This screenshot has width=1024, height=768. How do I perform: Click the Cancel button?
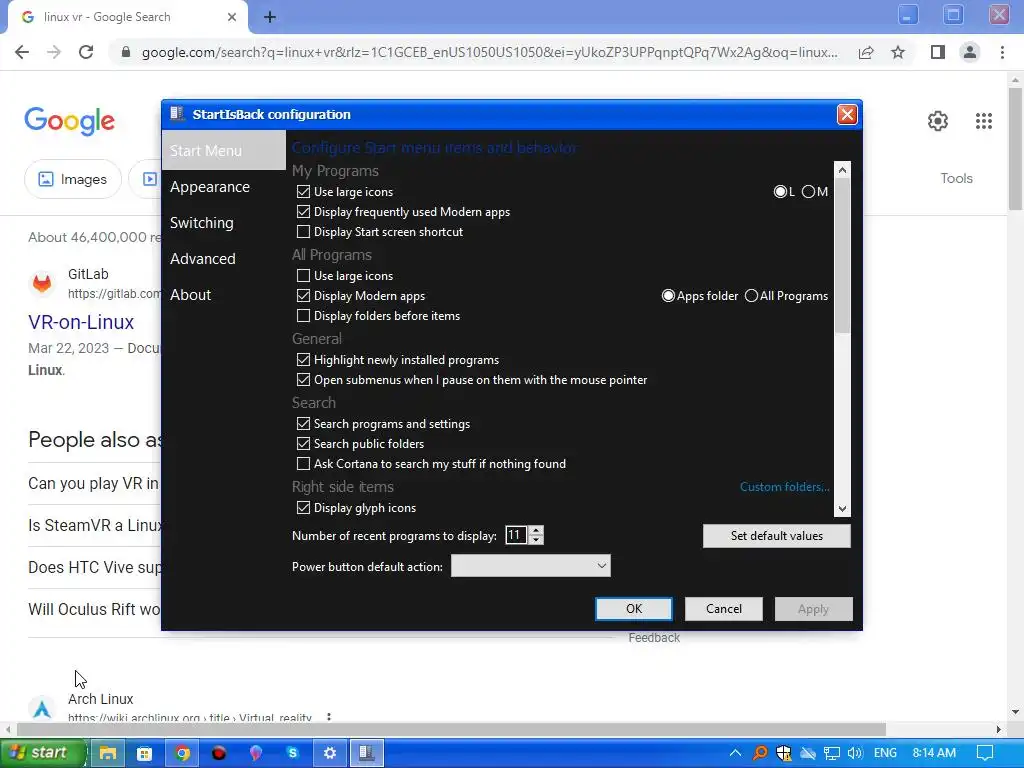[724, 609]
